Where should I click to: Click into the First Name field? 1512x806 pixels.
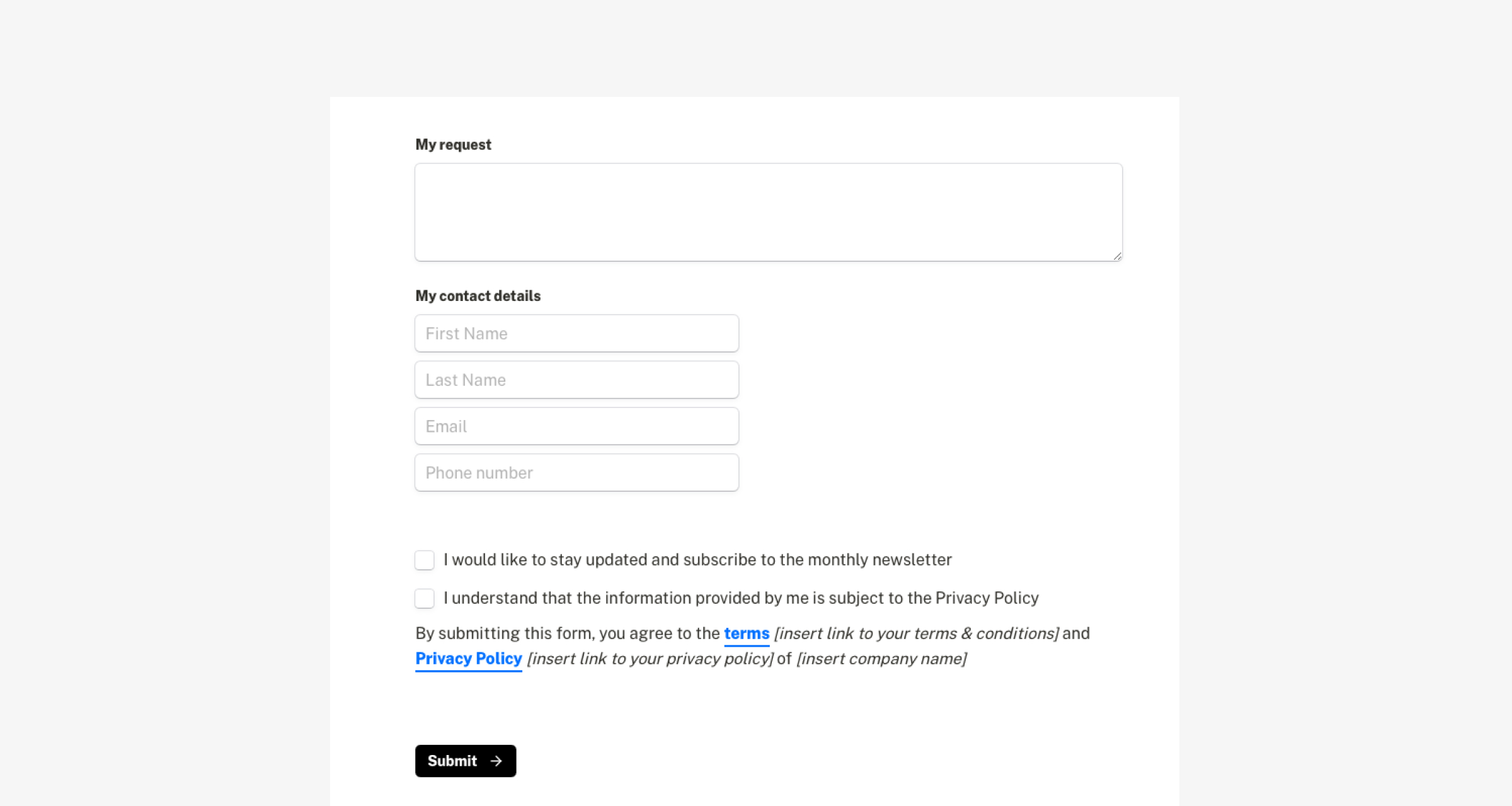coord(576,334)
